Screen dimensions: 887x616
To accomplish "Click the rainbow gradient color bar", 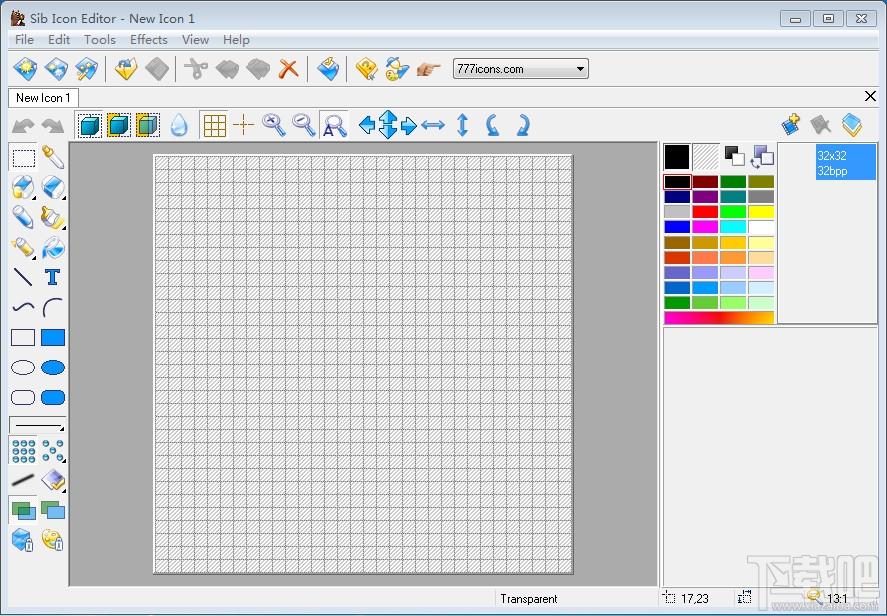I will 718,318.
